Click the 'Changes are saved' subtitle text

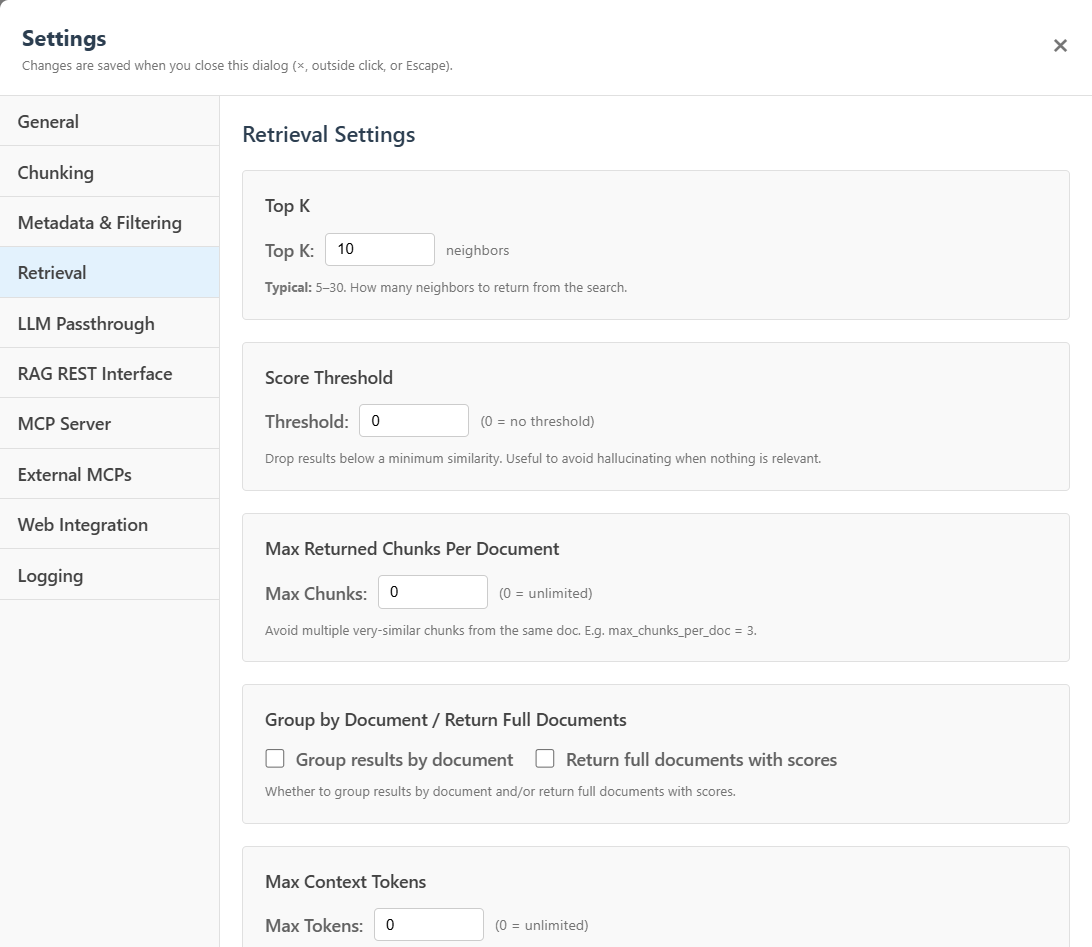[237, 65]
